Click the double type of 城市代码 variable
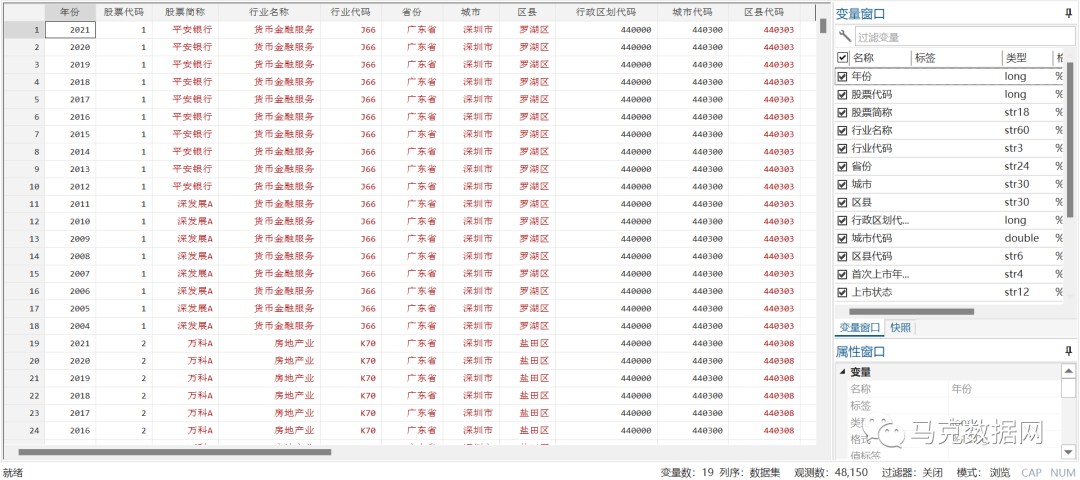Viewport: 1080px width, 480px height. click(x=1021, y=238)
